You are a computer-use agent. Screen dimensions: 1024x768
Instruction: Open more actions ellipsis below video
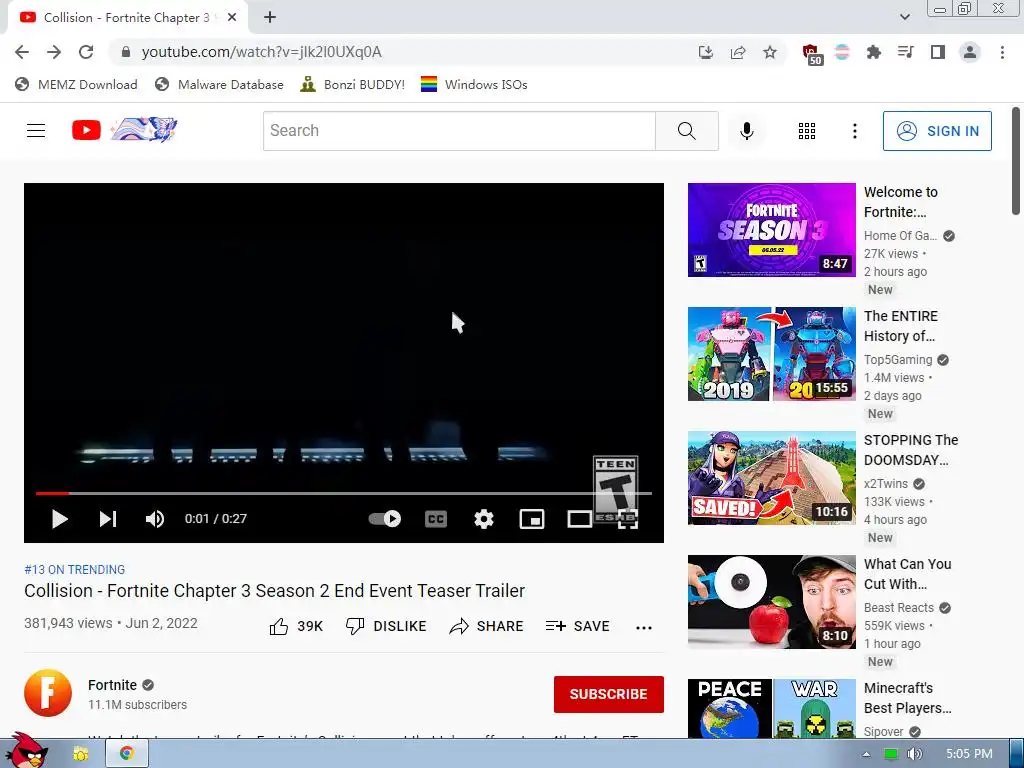[643, 628]
